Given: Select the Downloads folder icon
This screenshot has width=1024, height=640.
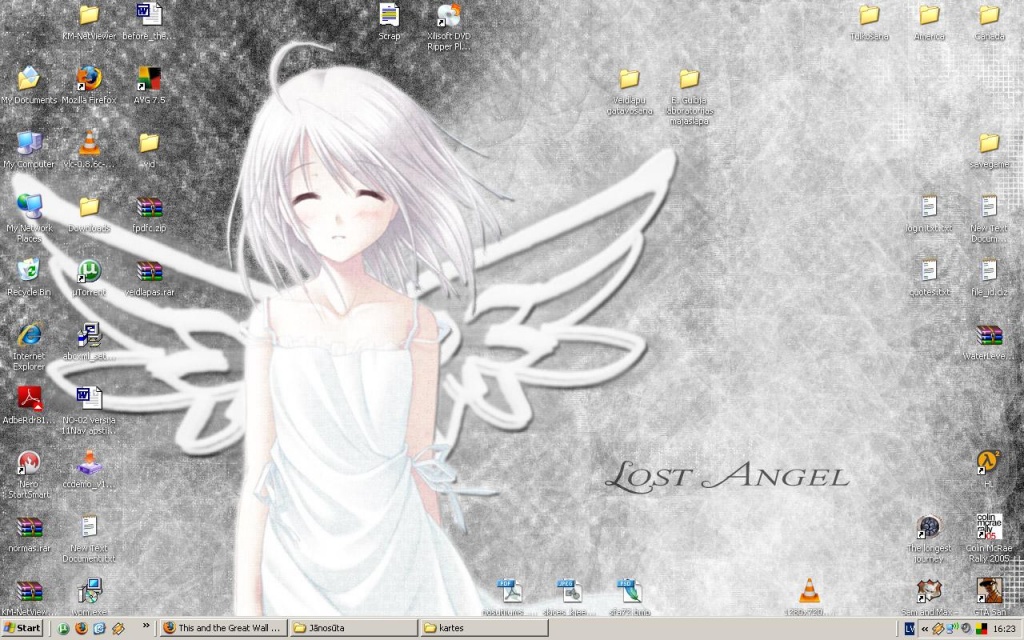Looking at the screenshot, I should [x=89, y=213].
